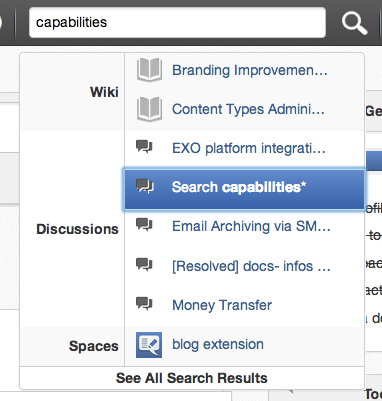Click the Discussions category label
The height and width of the screenshot is (401, 382).
click(x=77, y=229)
